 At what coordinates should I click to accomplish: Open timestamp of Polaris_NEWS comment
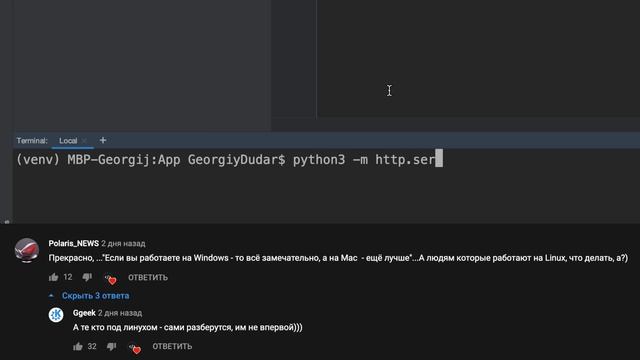pos(123,244)
